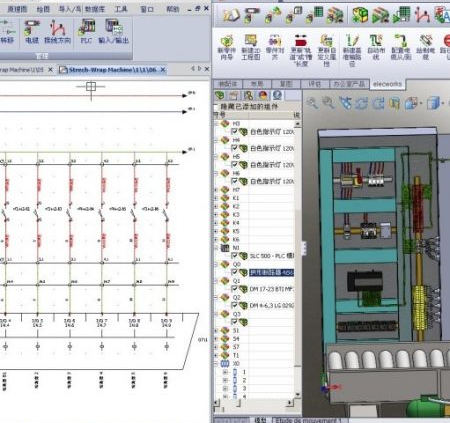Open the 工具 tools menu
Image resolution: width=450 pixels, height=423 pixels.
121,9
